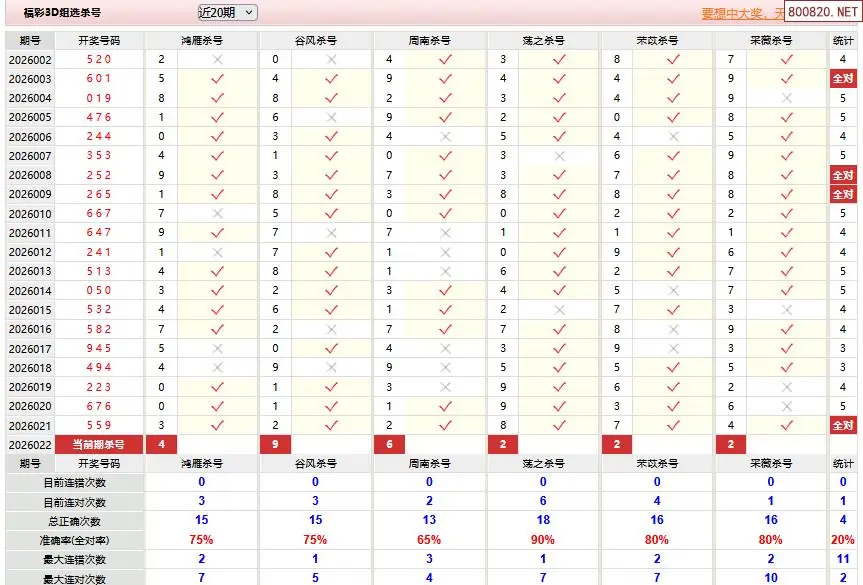Click the red 谷风杀号 prediction 9 for 2026022
Screen dimensions: 863x585
pos(275,444)
